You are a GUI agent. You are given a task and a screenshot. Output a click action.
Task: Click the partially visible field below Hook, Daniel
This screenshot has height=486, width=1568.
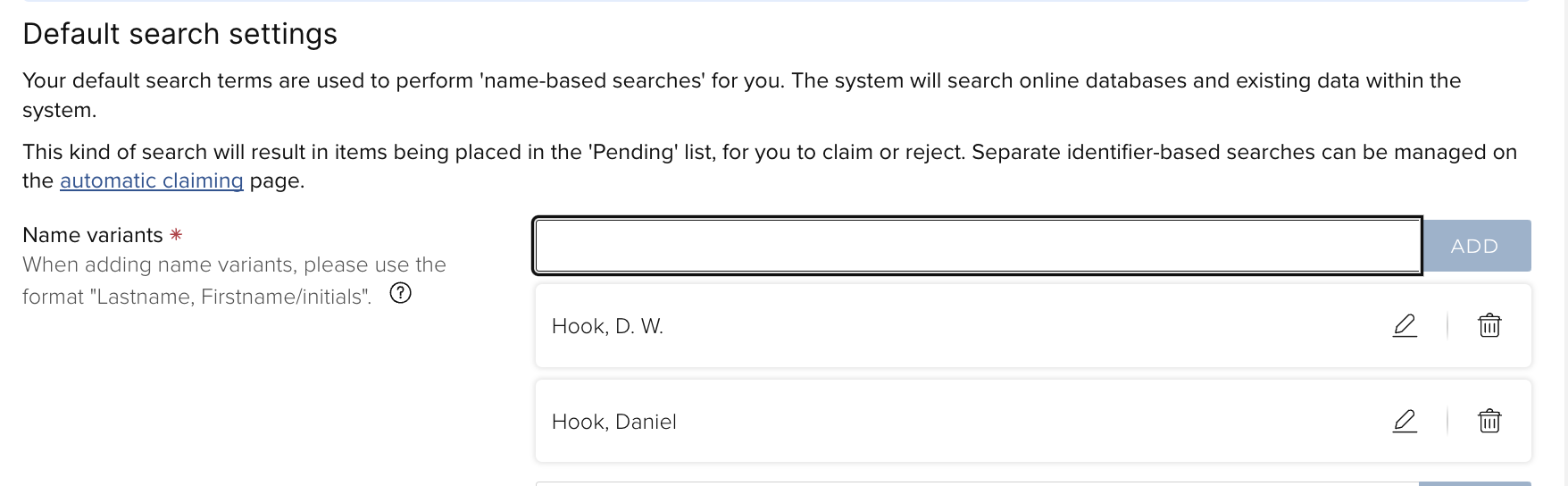click(x=977, y=483)
